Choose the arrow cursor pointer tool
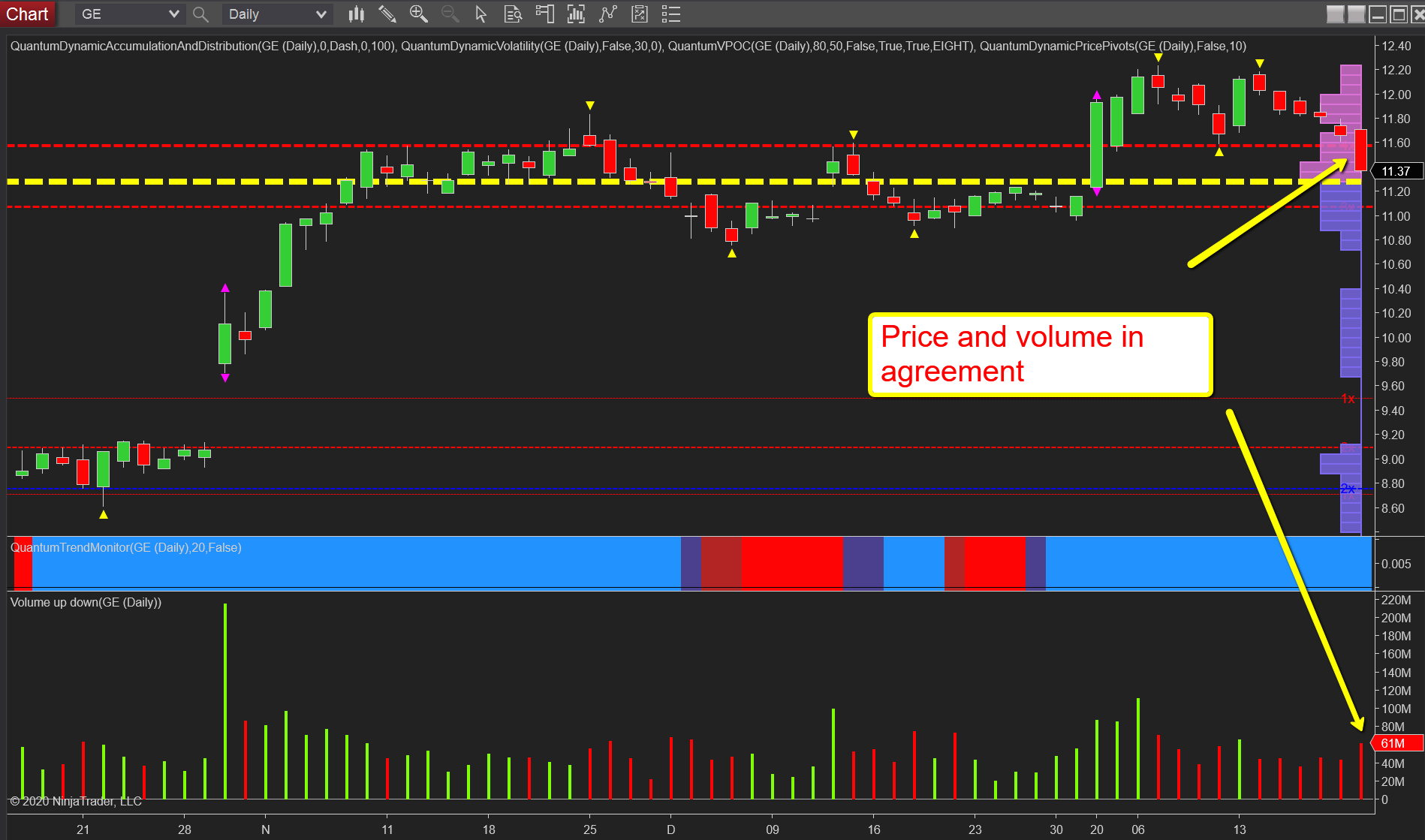The width and height of the screenshot is (1425, 840). pyautogui.click(x=481, y=14)
